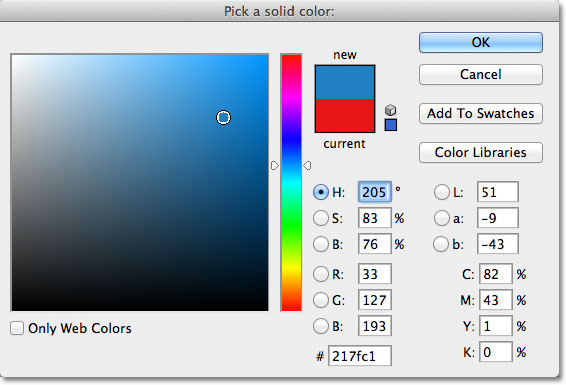The height and width of the screenshot is (385, 566).
Task: Enable Only Web Colors checkbox
Action: [x=17, y=328]
